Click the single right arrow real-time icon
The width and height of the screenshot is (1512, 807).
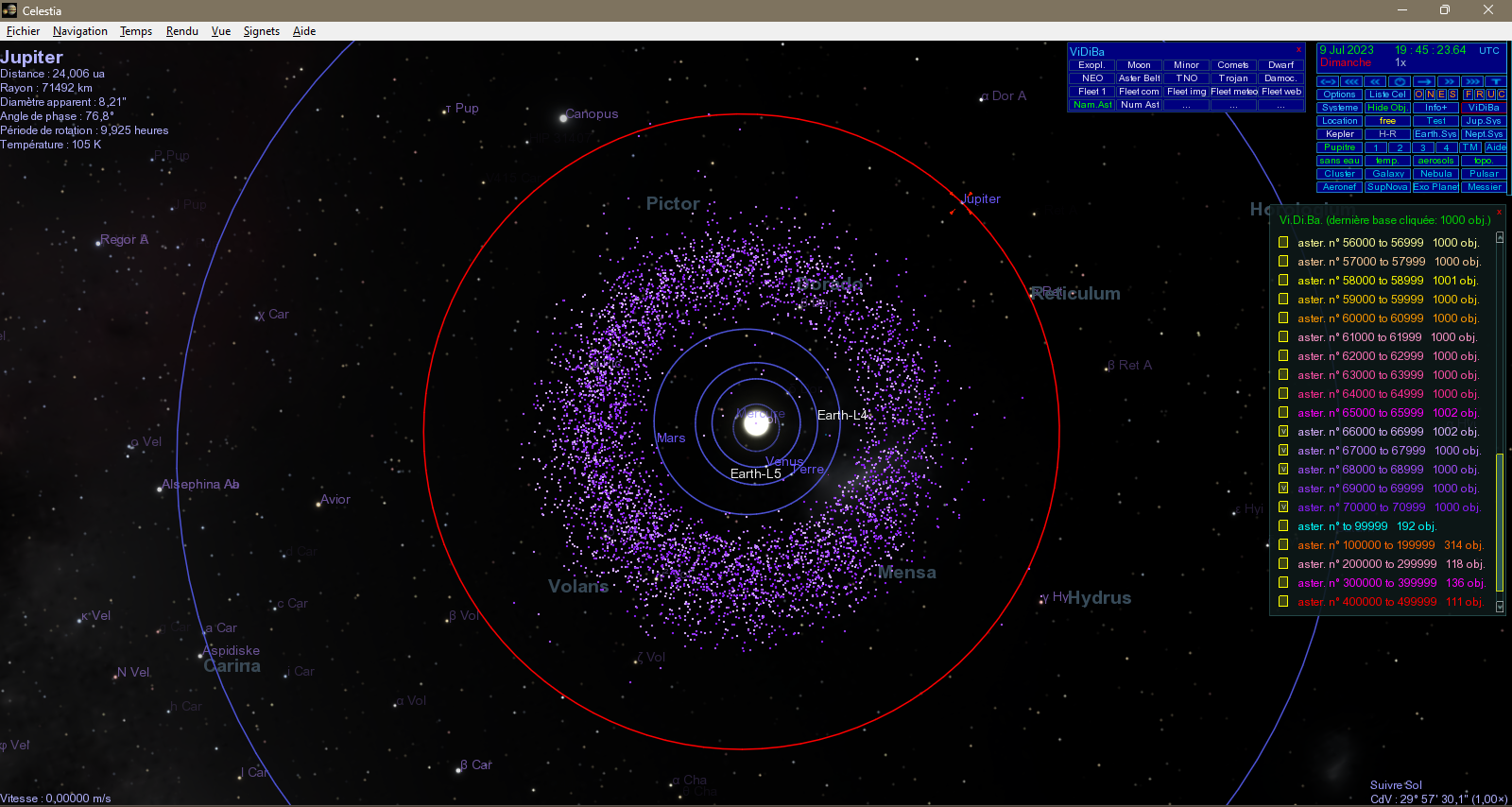1424,81
